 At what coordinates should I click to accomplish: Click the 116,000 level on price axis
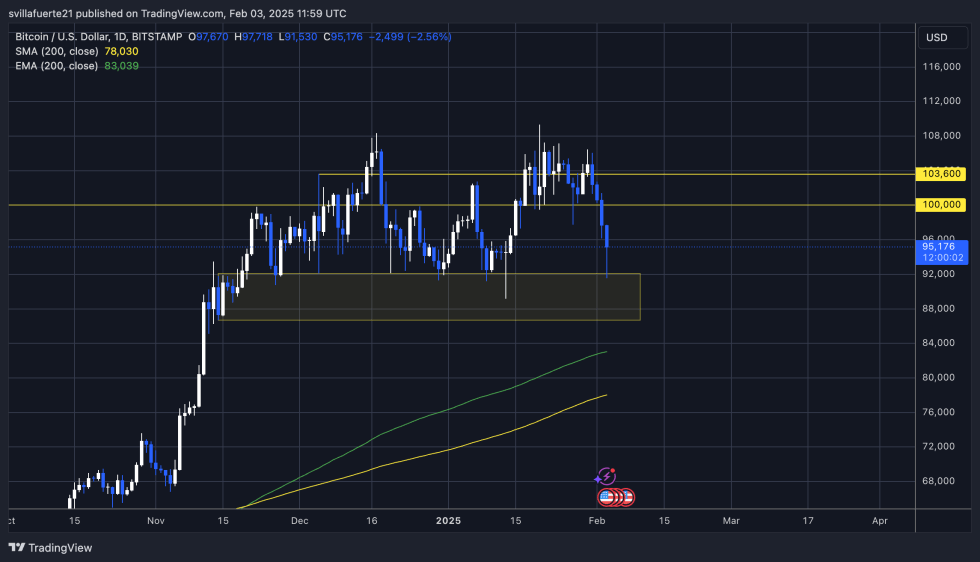coord(943,66)
